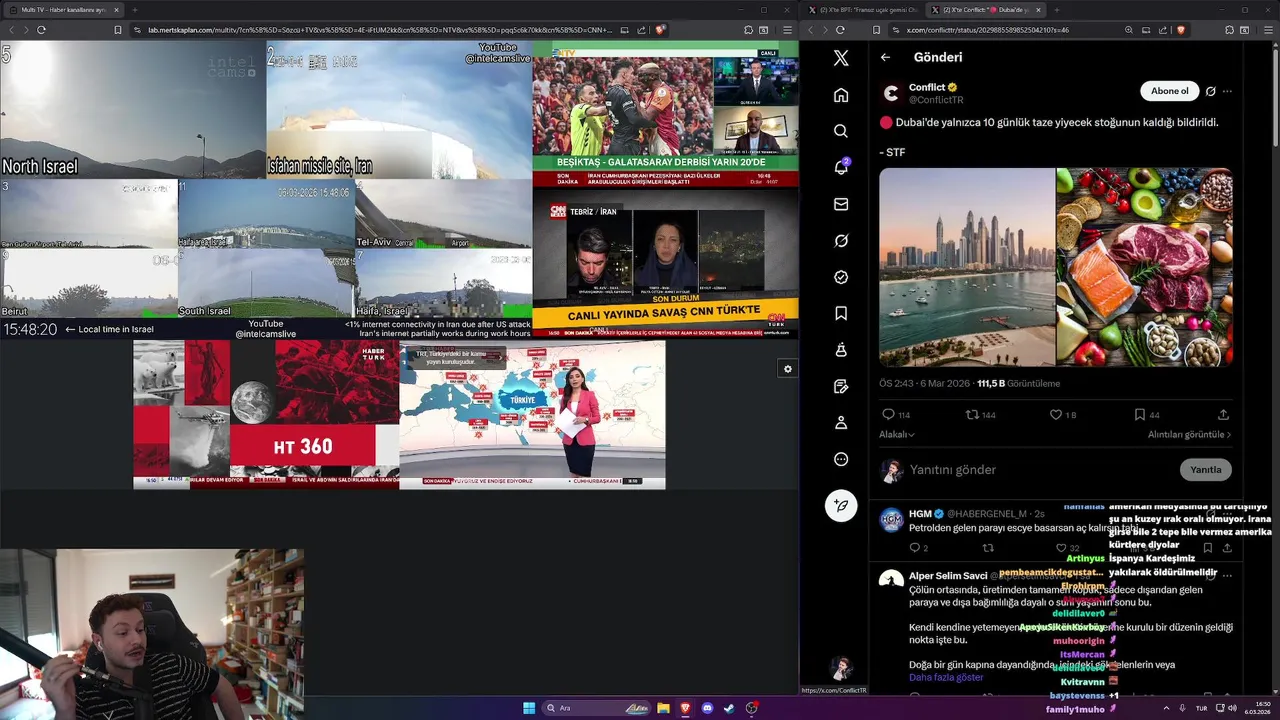The image size is (1280, 720).
Task: Click the NTV Beşiktaş-Galatasaray stream
Action: point(665,114)
